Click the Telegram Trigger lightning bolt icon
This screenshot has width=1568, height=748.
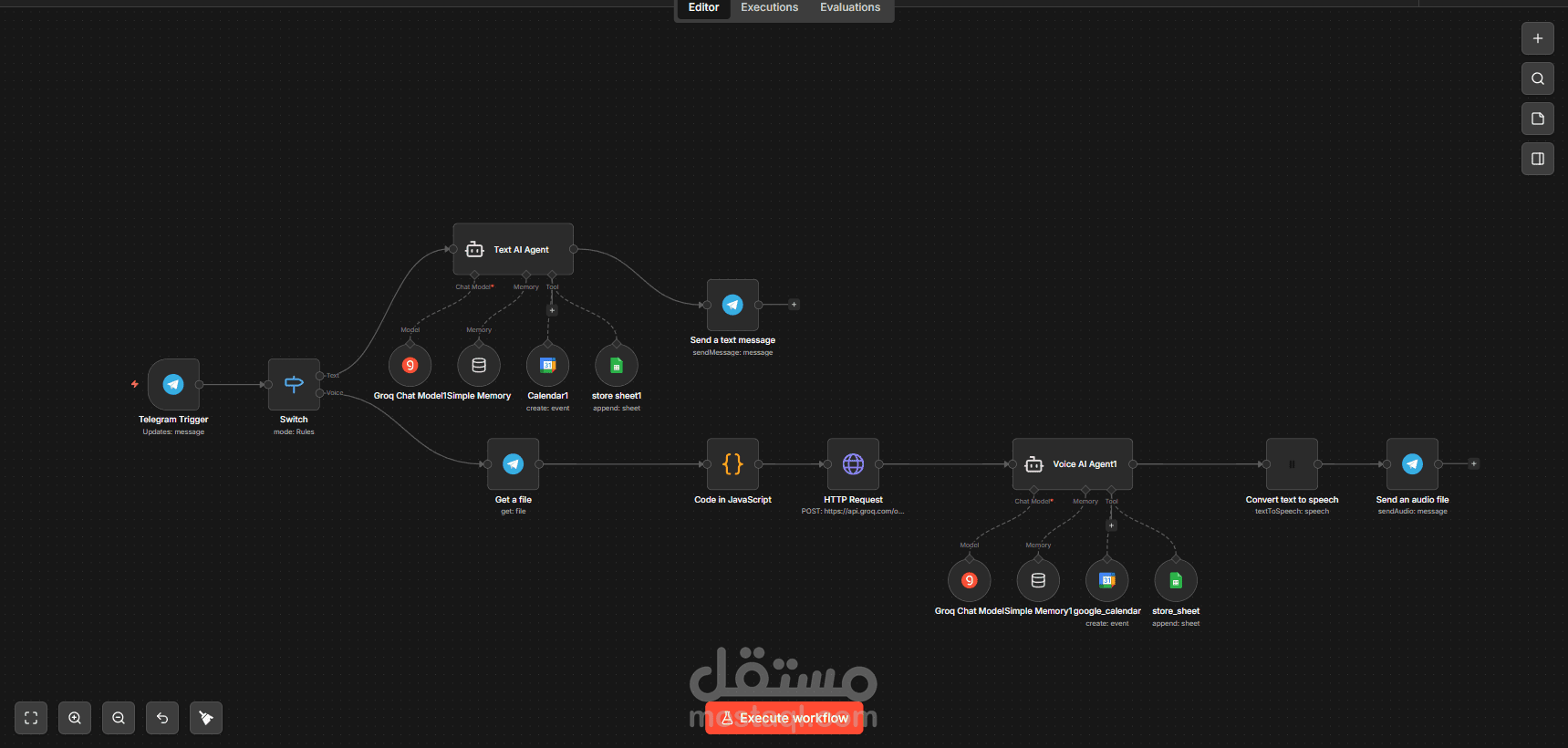click(x=135, y=384)
